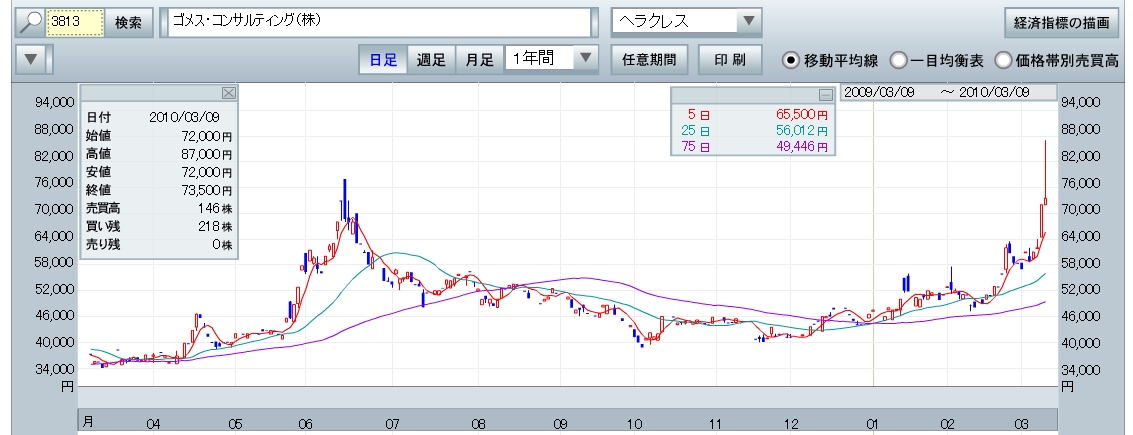Click the 任意期間 custom period button
This screenshot has height=435, width=1133.
pyautogui.click(x=648, y=59)
